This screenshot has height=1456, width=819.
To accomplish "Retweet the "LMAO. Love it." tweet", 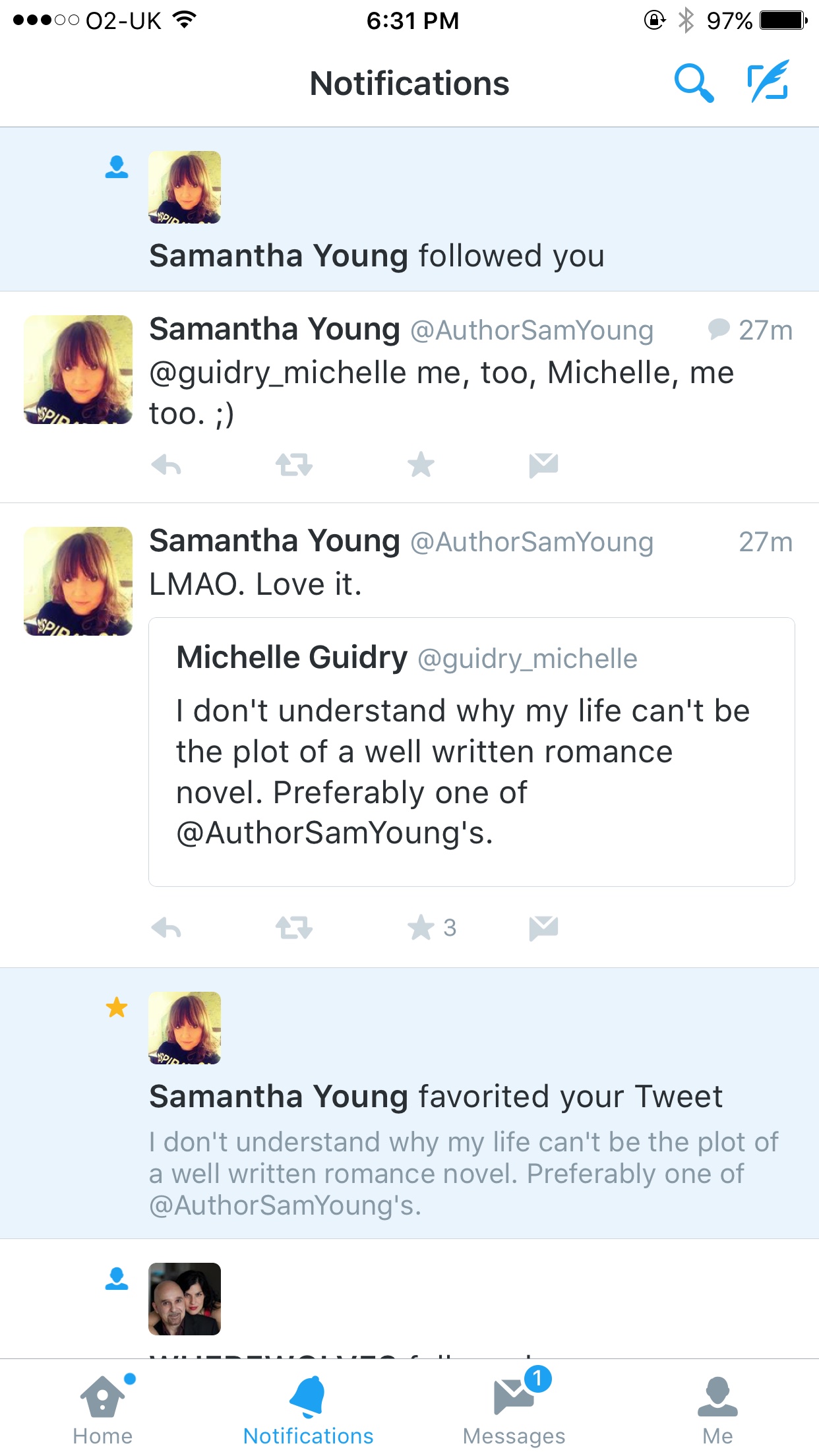I will click(x=293, y=928).
